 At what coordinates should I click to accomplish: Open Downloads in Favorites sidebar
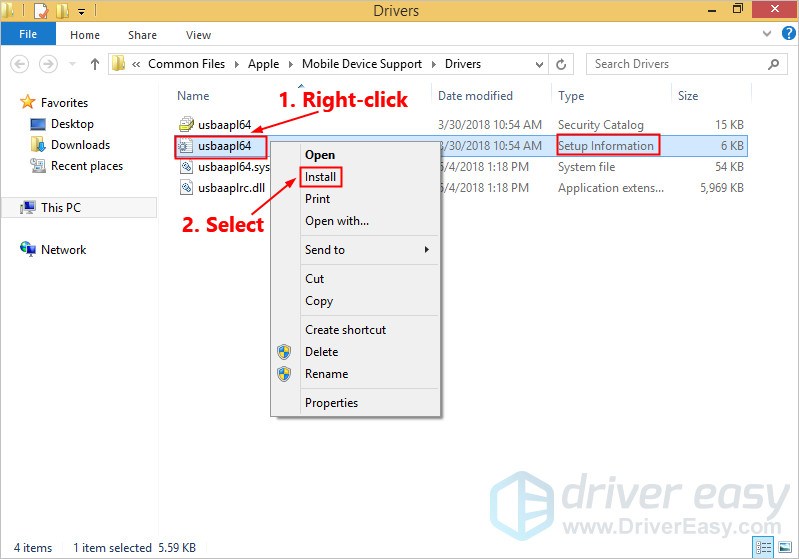[x=80, y=145]
